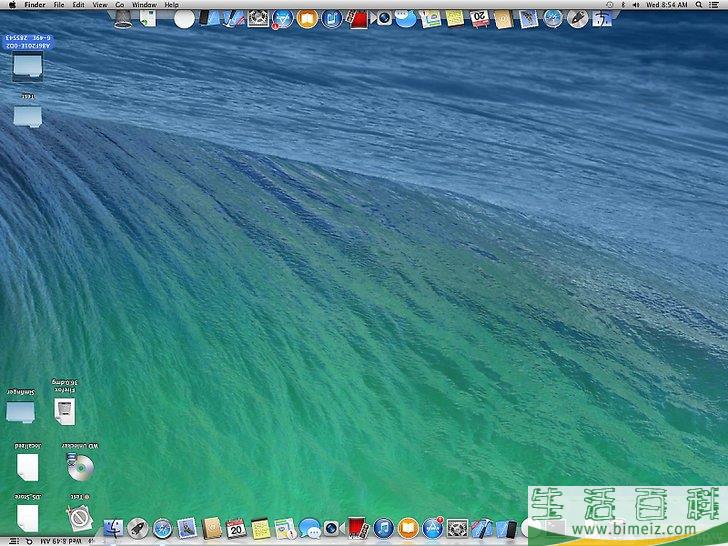728x546 pixels.
Task: Select the Simfinger folder on the desktop
Action: (x=20, y=411)
